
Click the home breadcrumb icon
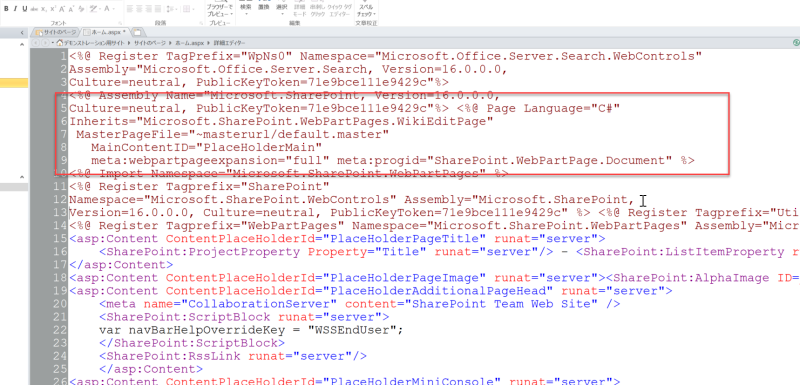click(x=60, y=42)
